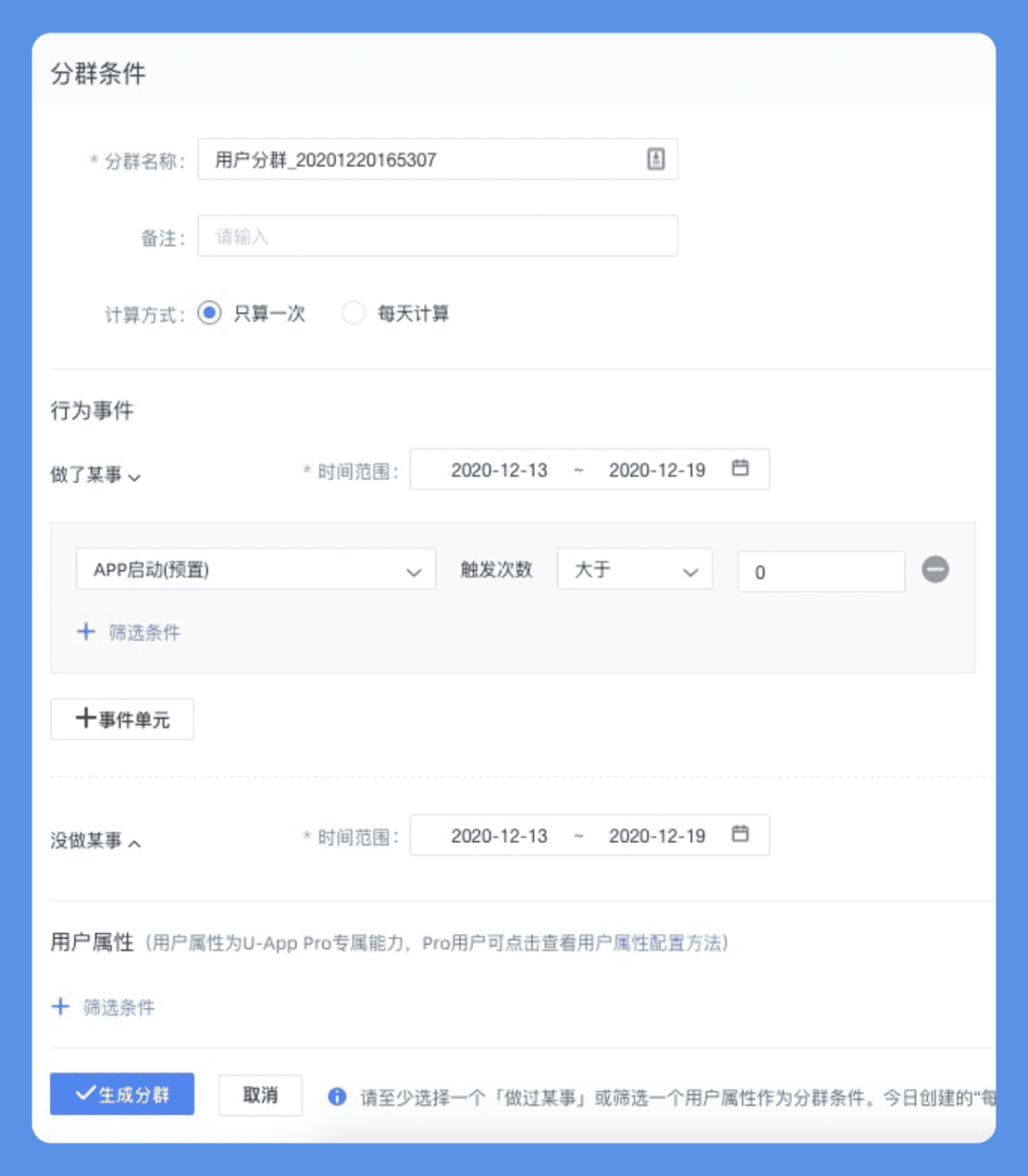This screenshot has height=1176, width=1028.
Task: Click plus icon beside 筛选条件 in event unit
Action: point(86,631)
